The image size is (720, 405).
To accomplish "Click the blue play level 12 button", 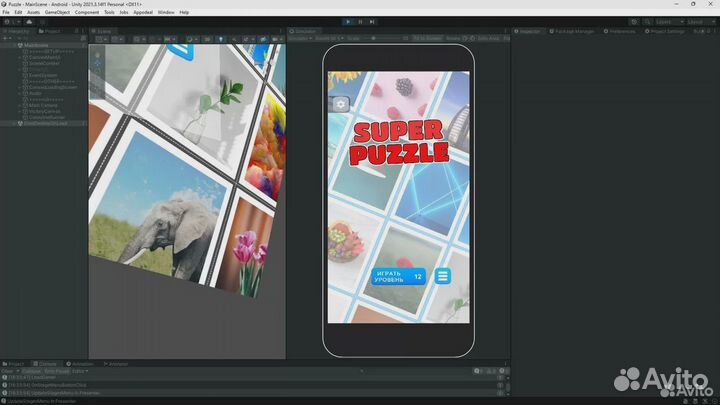I will tap(399, 276).
